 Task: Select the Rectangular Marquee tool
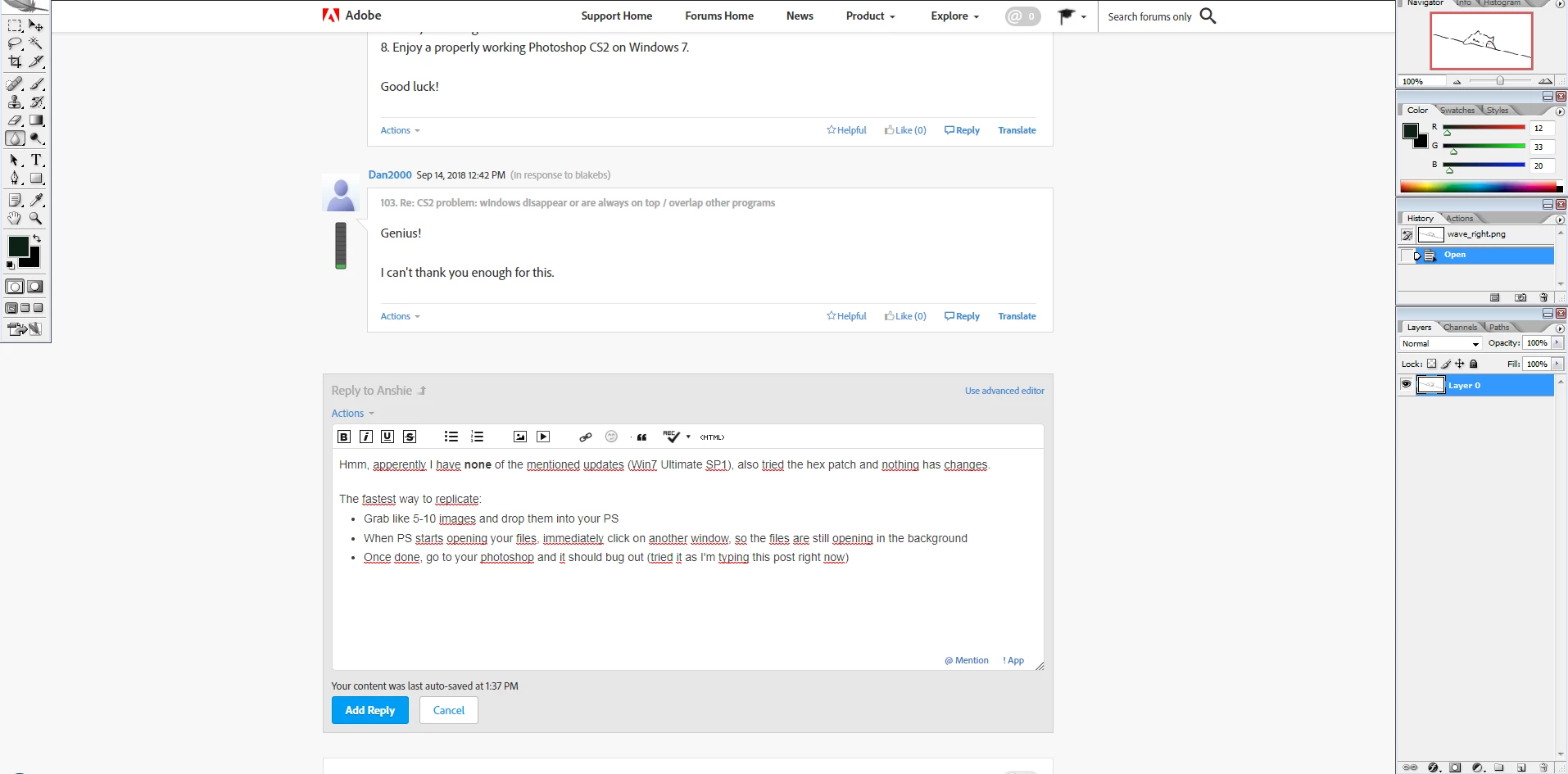(15, 25)
